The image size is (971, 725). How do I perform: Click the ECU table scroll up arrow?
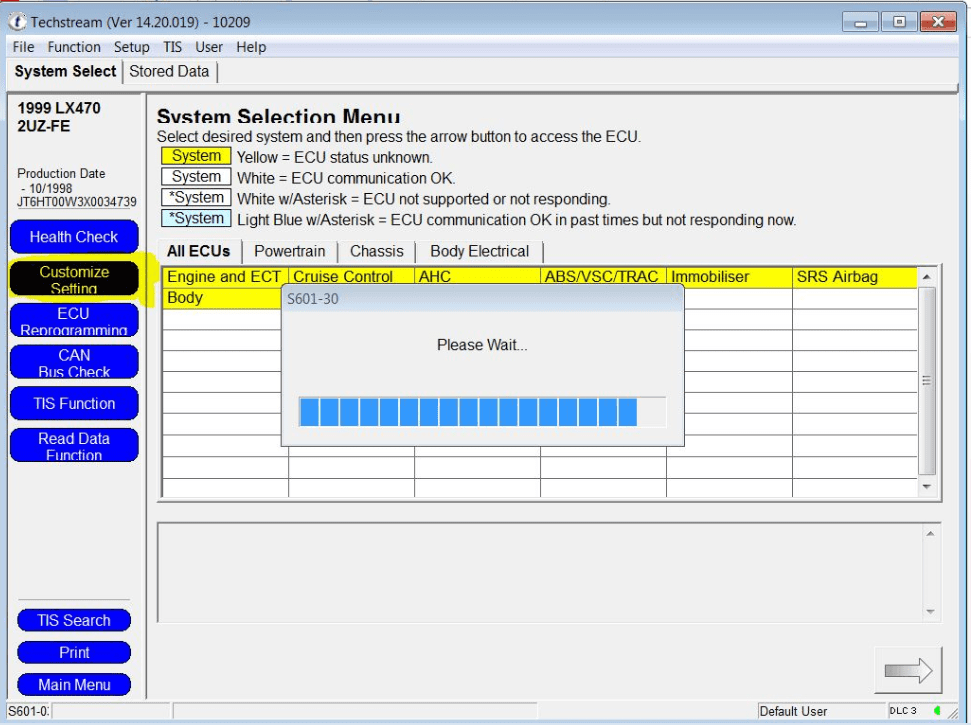click(x=926, y=277)
